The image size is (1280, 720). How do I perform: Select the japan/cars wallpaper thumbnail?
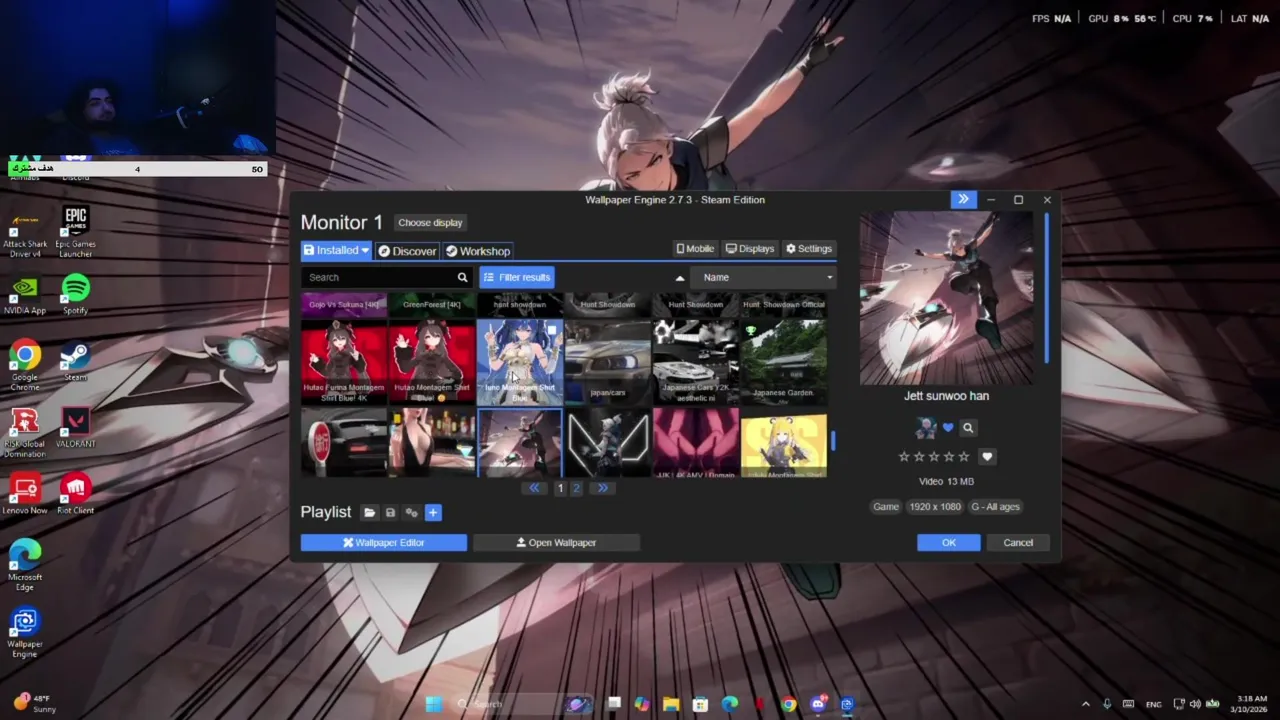608,361
